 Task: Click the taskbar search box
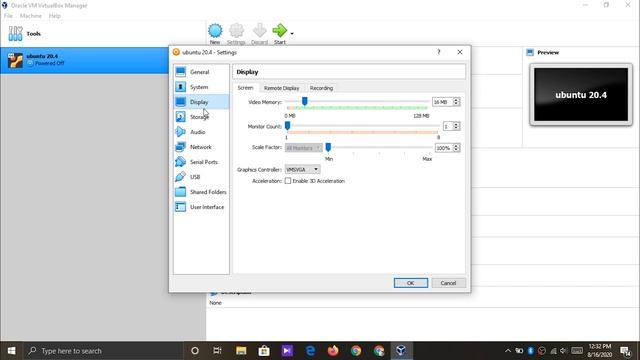point(102,351)
